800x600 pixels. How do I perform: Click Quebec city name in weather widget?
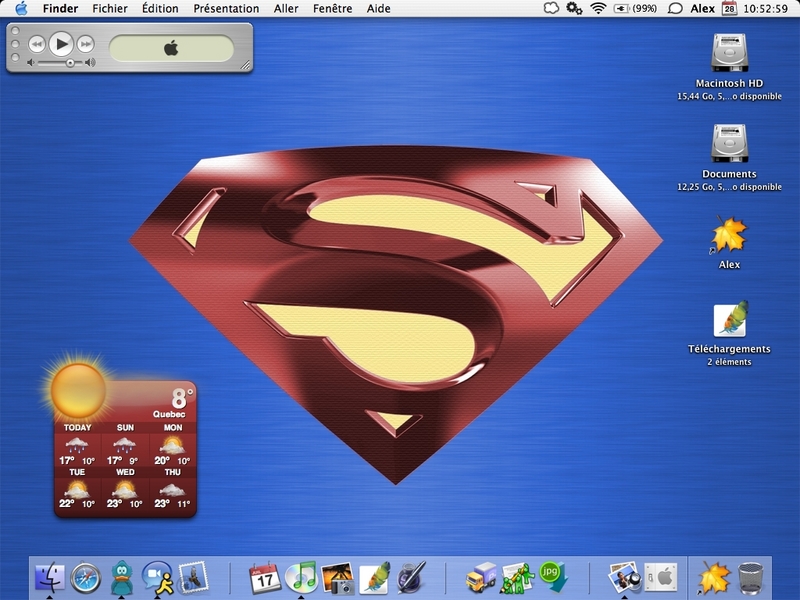tap(169, 414)
